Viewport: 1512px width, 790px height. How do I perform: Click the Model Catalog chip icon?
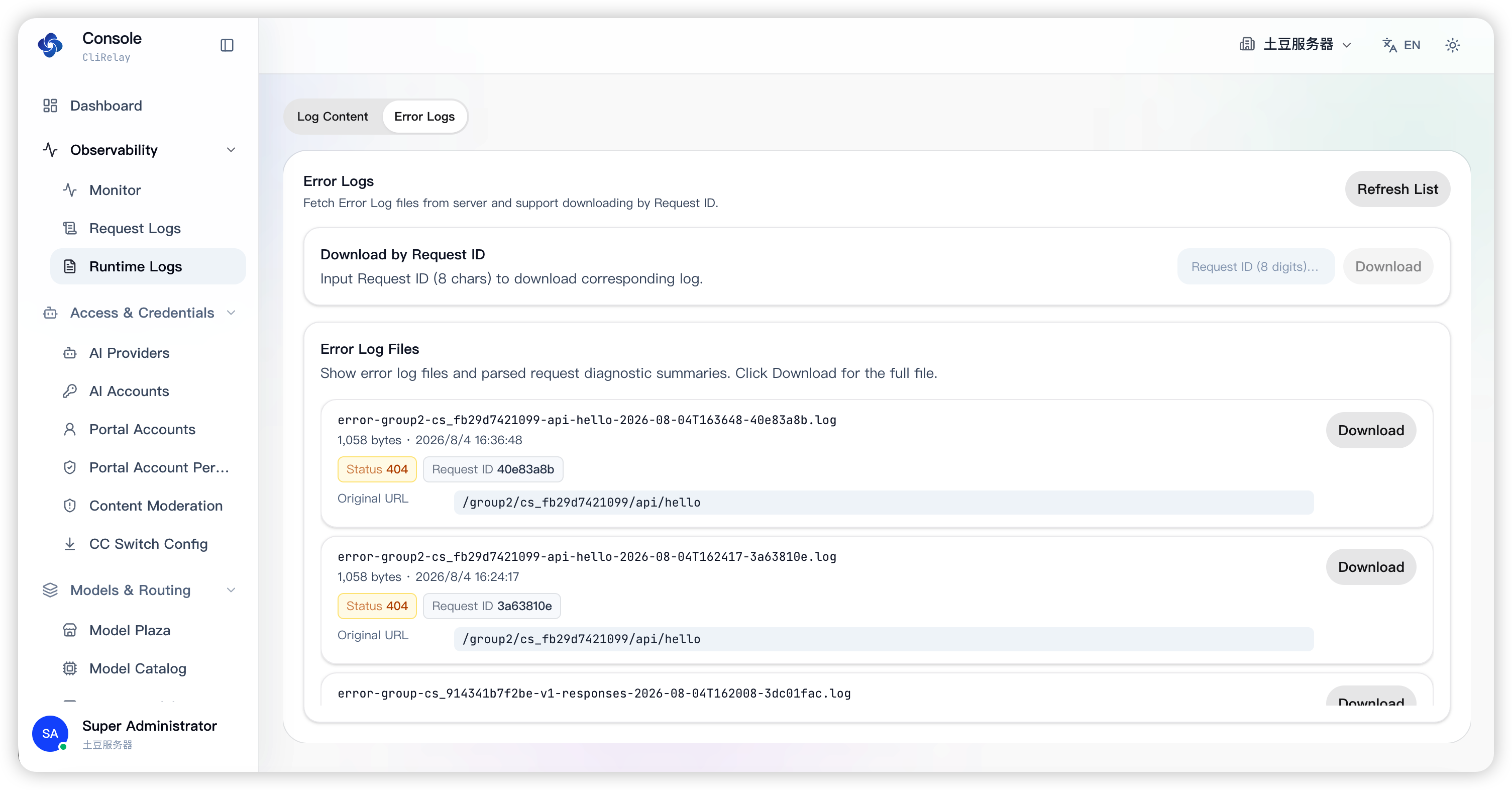[x=70, y=668]
